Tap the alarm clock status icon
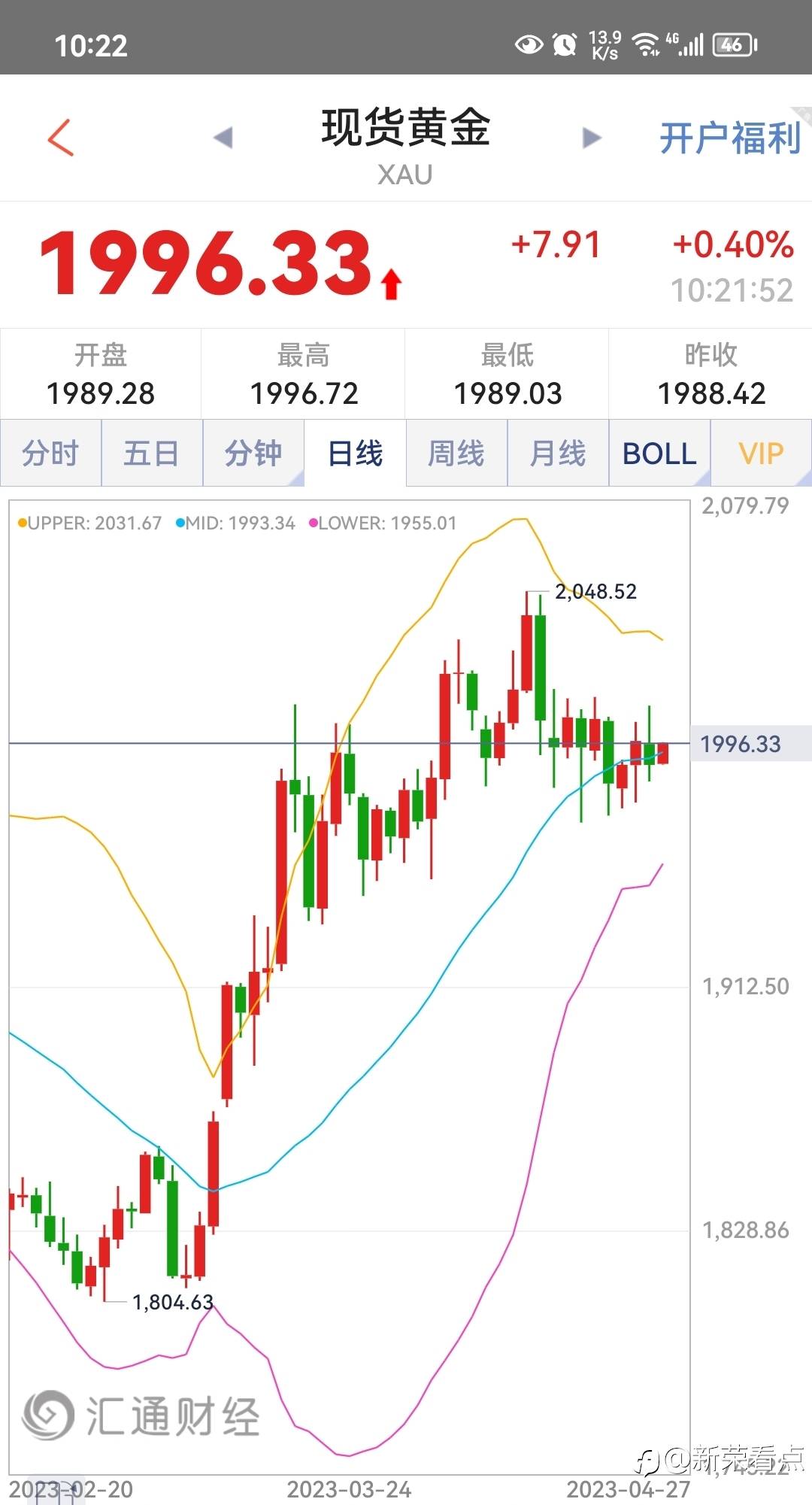 [x=565, y=45]
